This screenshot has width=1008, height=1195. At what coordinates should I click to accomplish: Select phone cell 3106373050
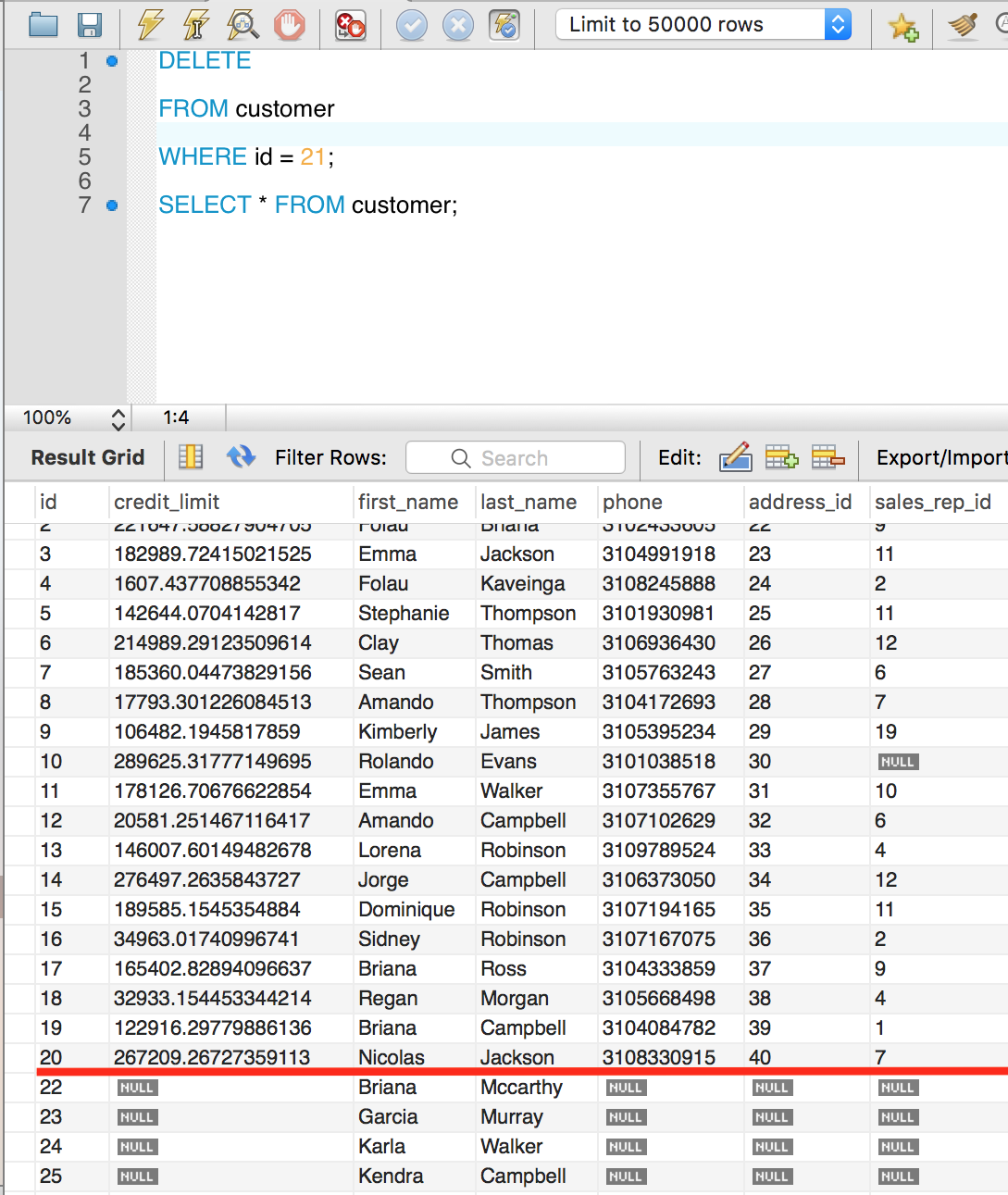[x=659, y=879]
